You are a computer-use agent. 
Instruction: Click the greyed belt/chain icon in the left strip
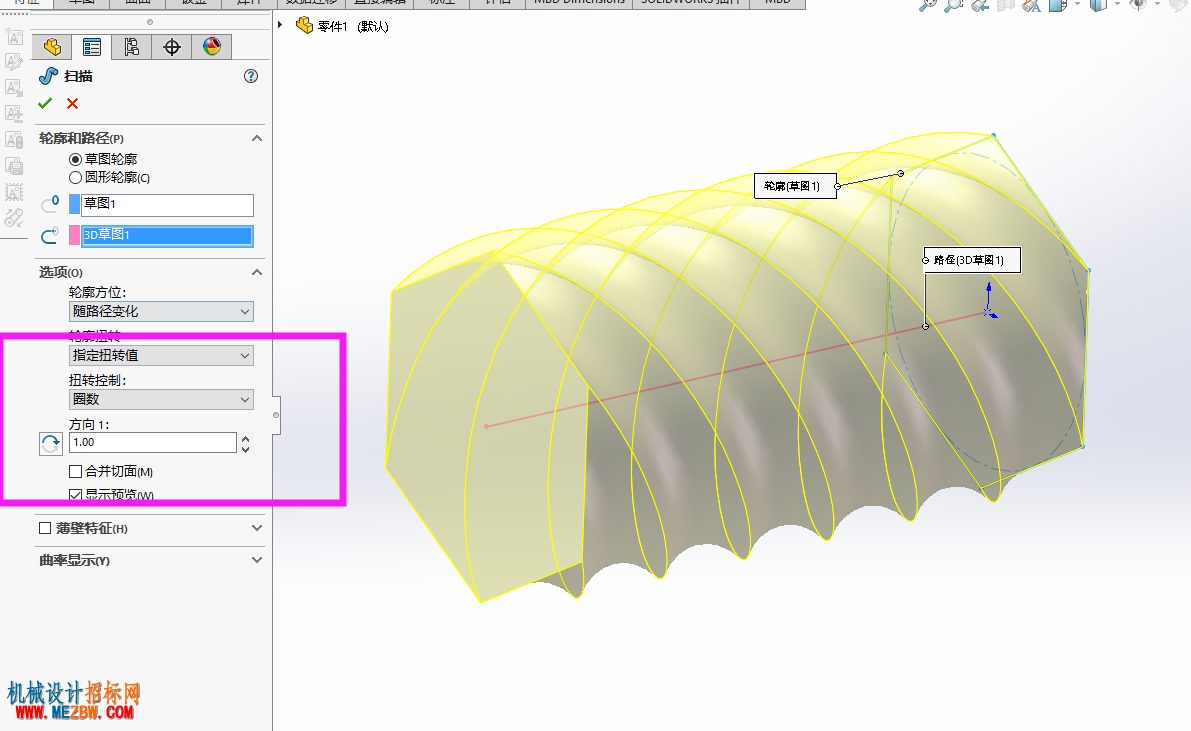click(x=14, y=218)
